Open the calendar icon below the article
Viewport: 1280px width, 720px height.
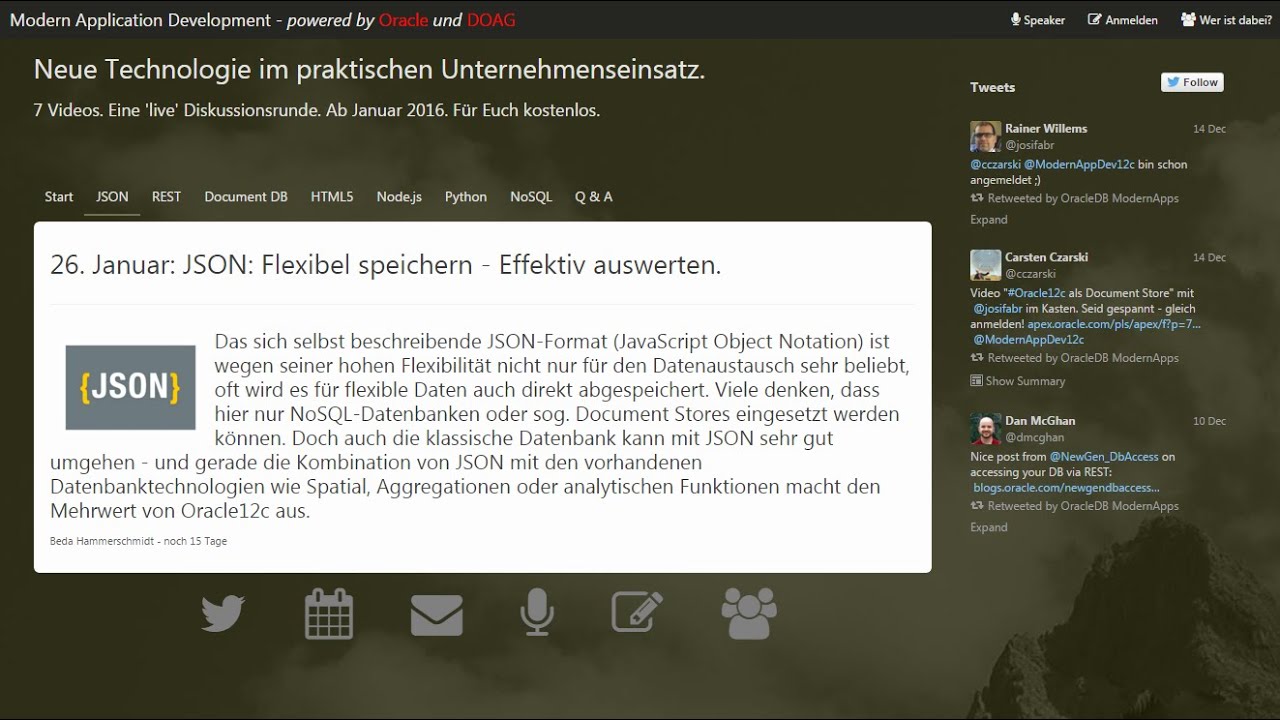click(329, 613)
